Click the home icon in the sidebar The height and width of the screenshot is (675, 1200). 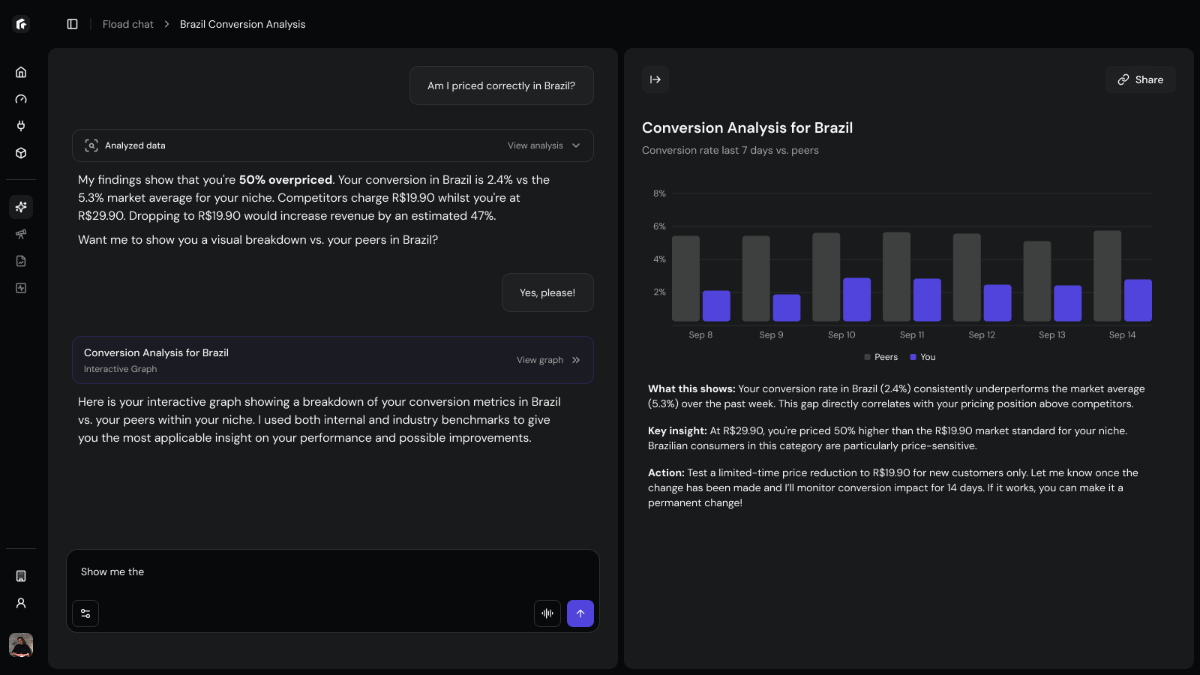tap(21, 72)
